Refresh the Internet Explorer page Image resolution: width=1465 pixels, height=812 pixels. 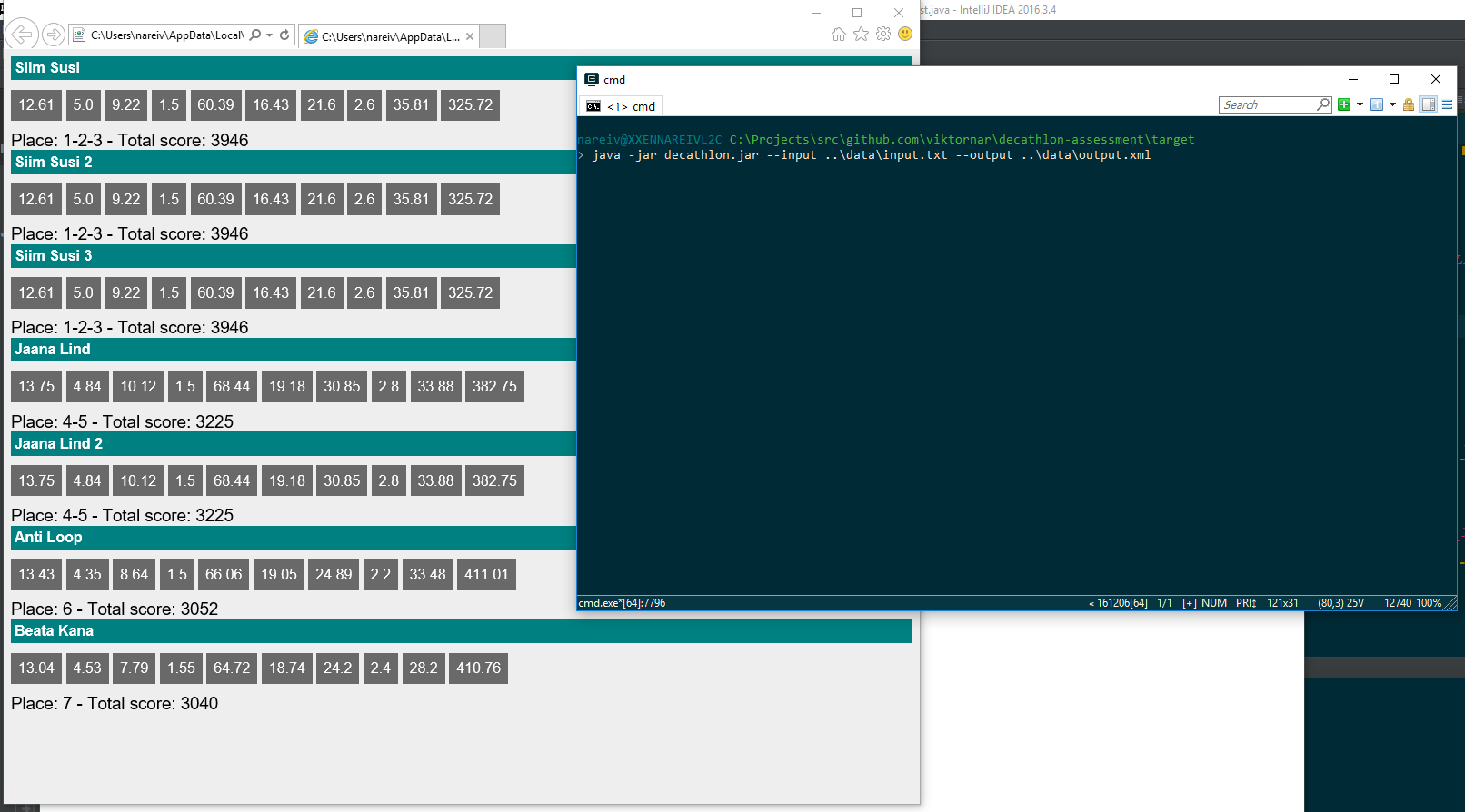coord(284,35)
